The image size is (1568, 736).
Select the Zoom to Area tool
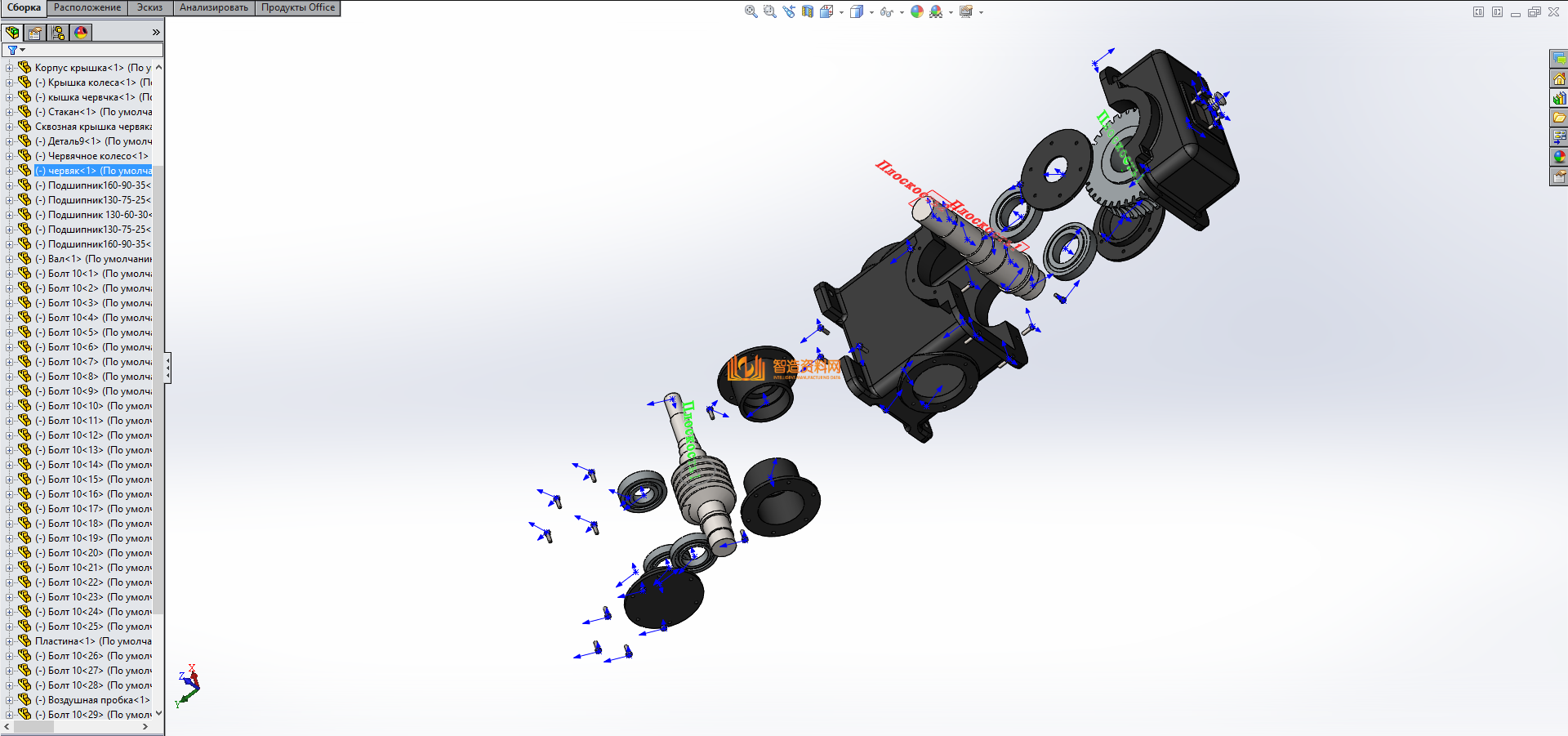click(x=769, y=11)
